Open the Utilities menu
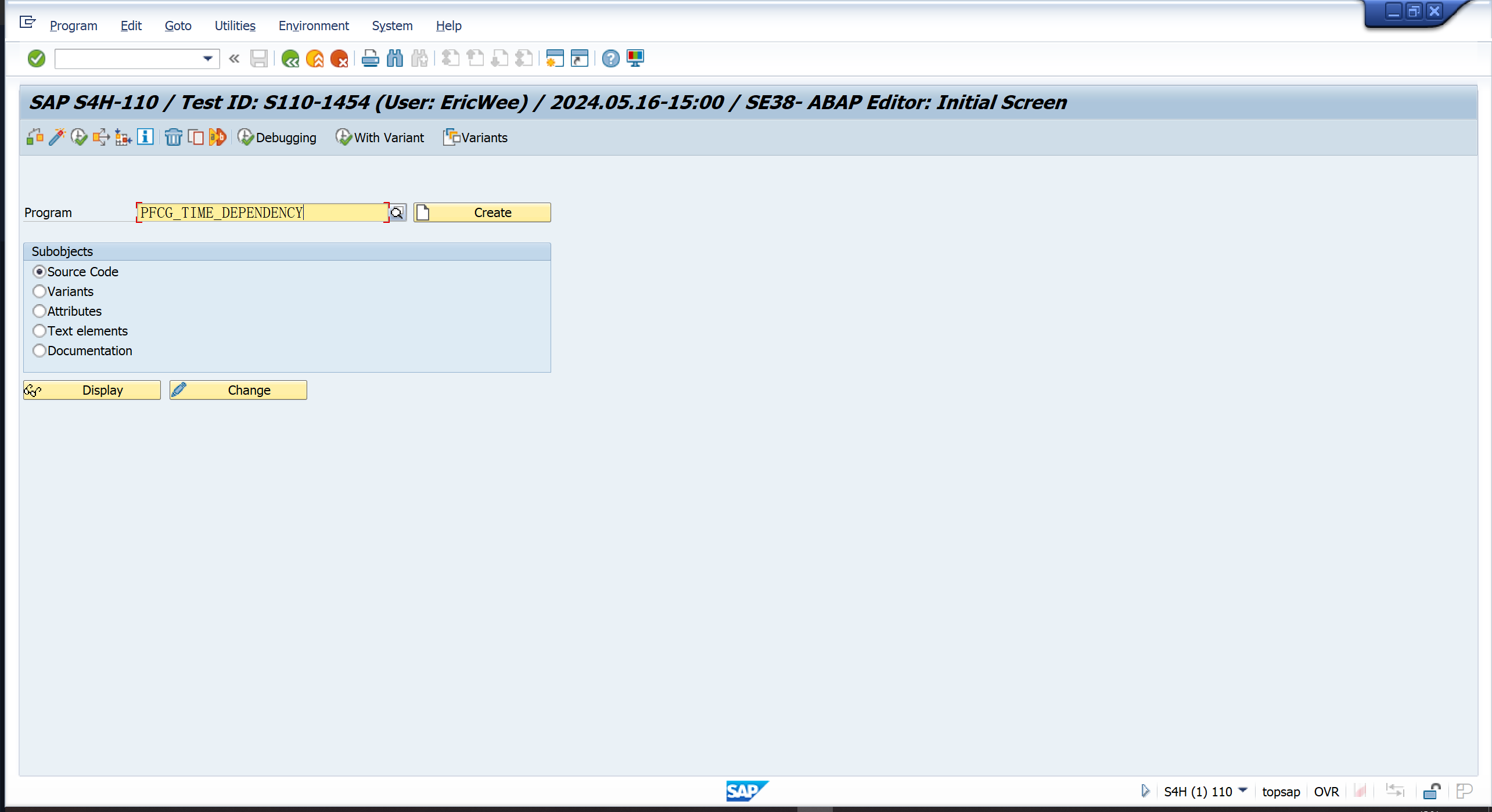 point(235,26)
